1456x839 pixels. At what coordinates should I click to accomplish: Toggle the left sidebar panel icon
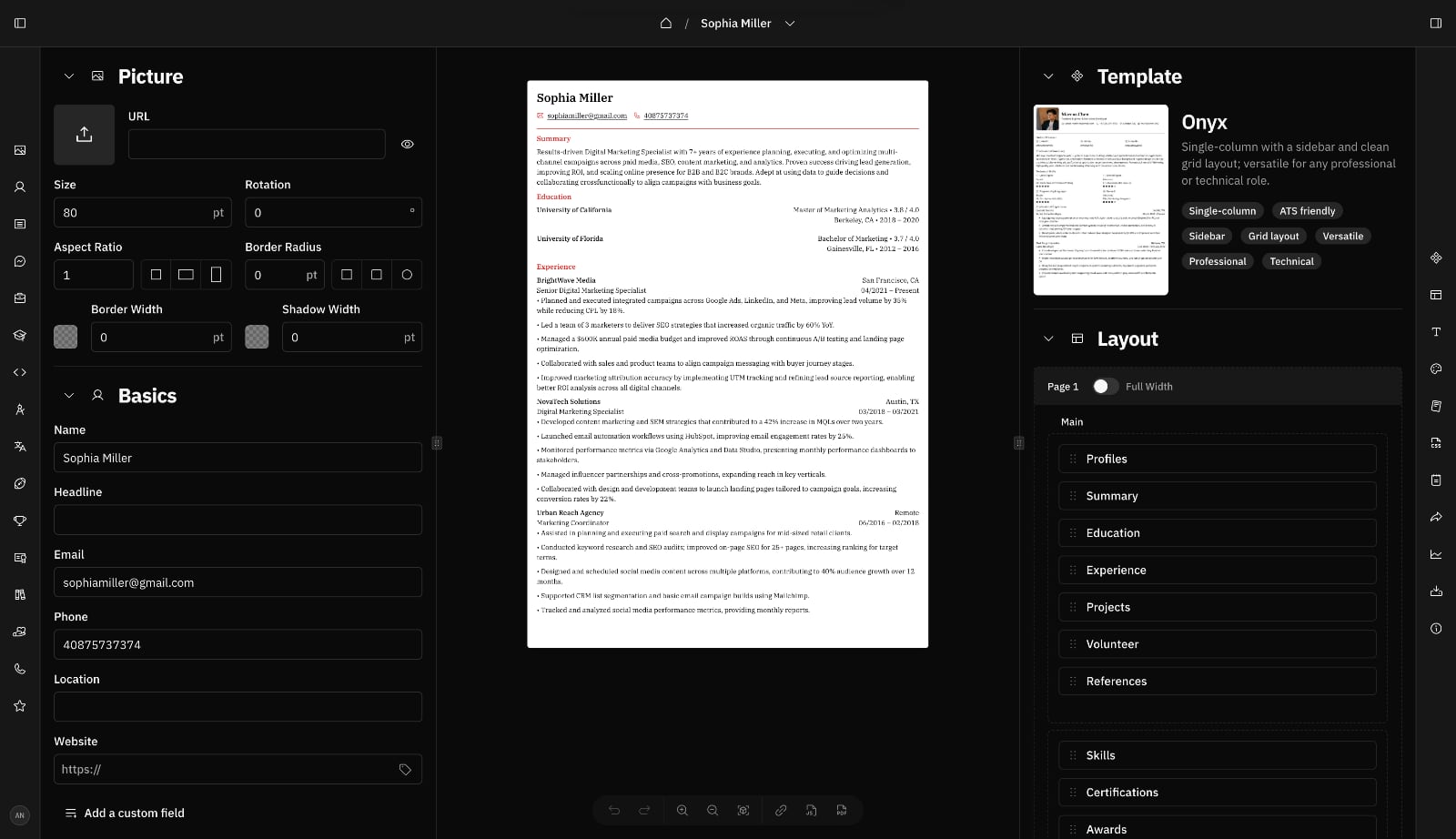pyautogui.click(x=20, y=24)
